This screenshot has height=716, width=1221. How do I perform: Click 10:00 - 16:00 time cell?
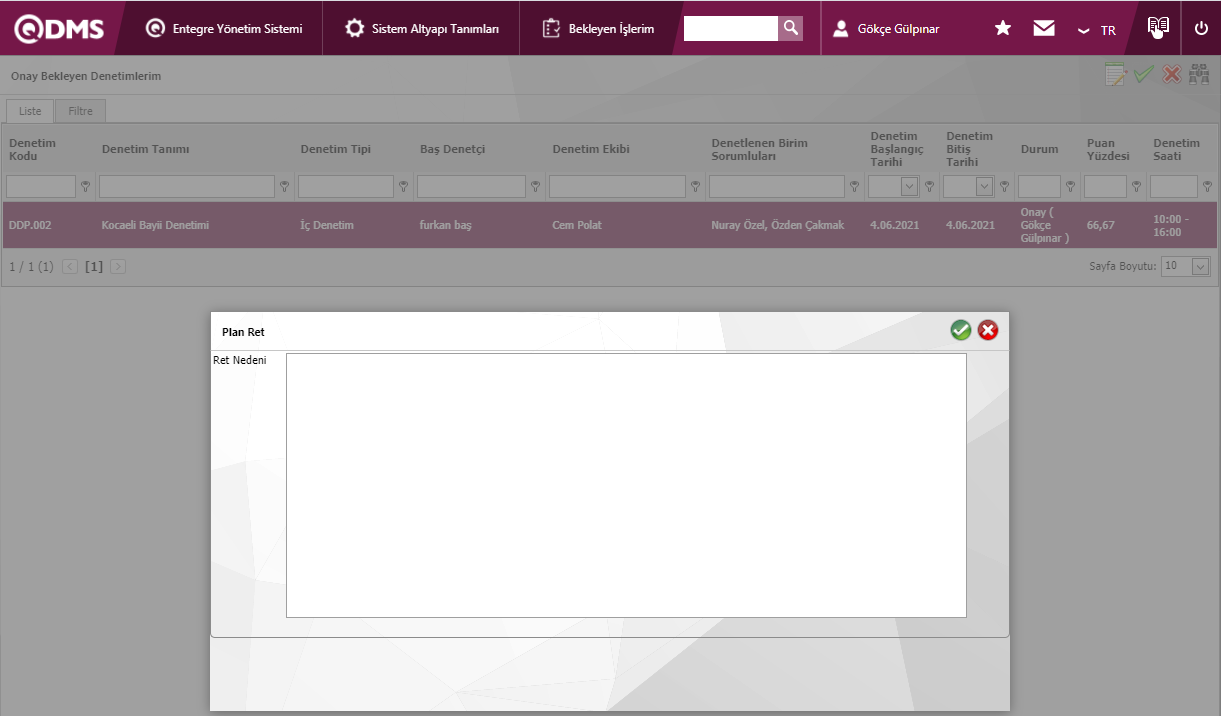(1171, 225)
